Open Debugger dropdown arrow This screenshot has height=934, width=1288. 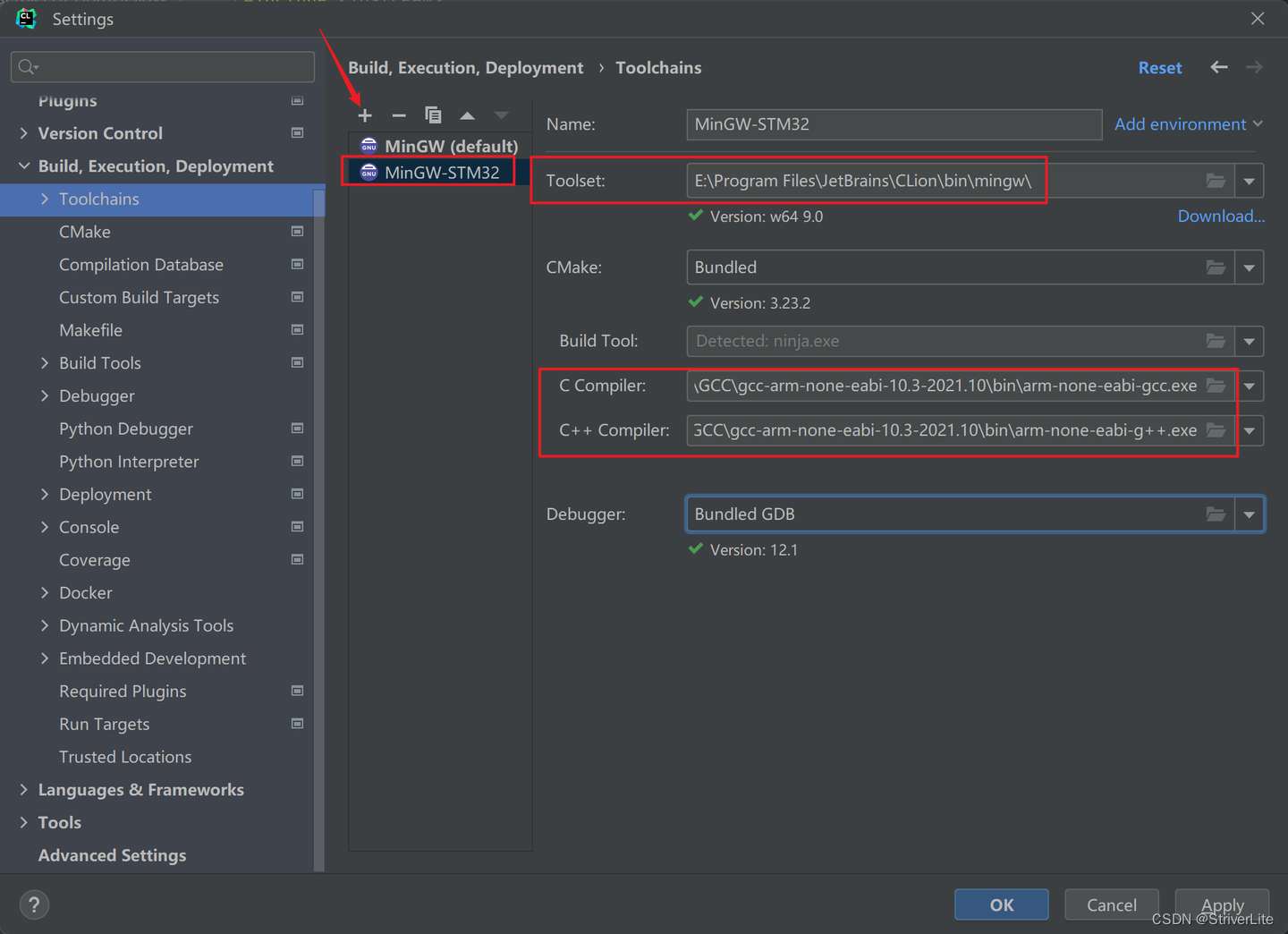[x=1249, y=514]
